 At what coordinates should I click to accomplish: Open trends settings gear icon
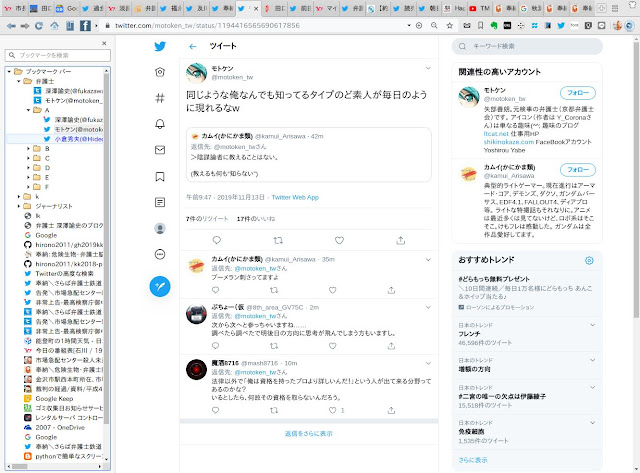point(589,260)
